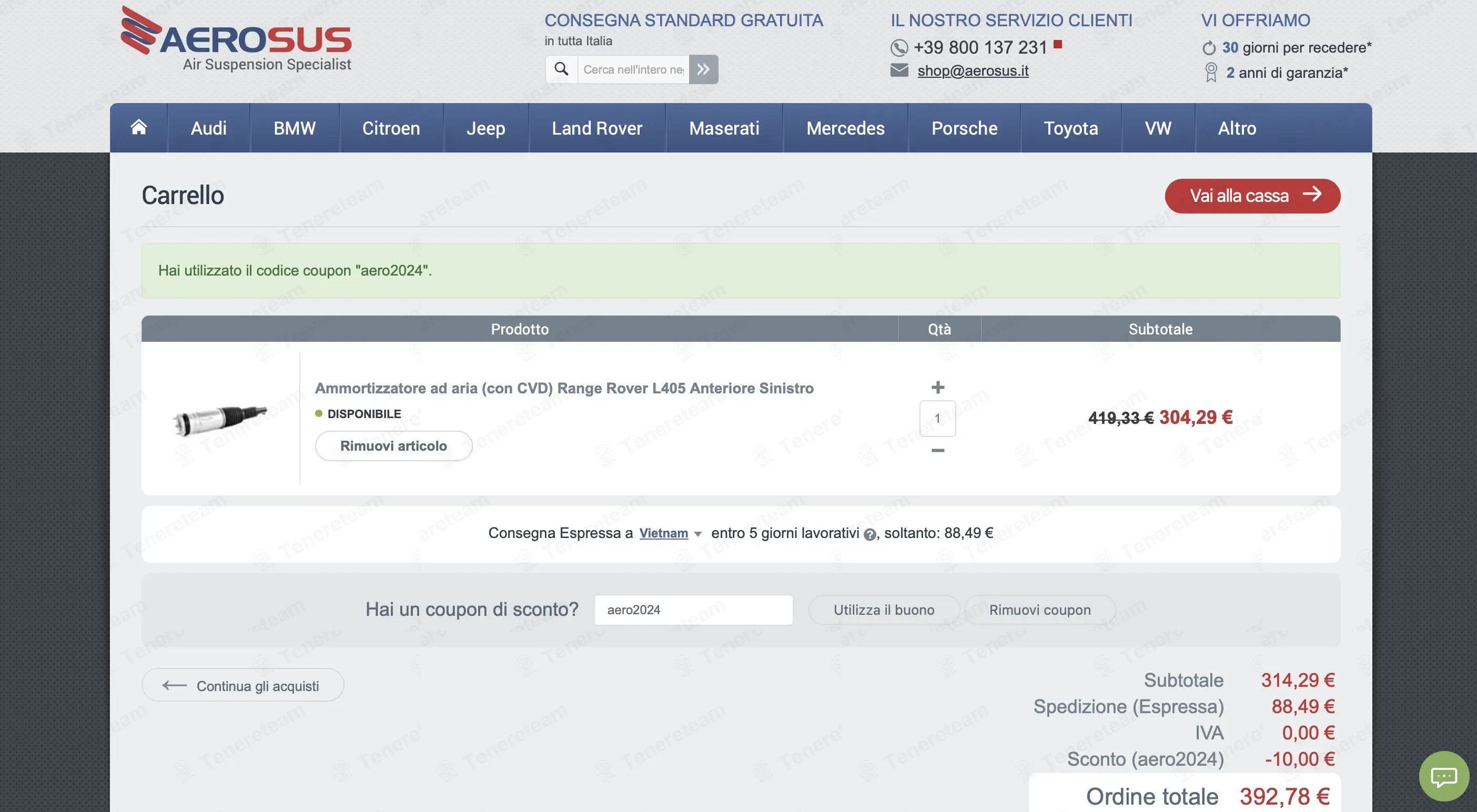This screenshot has width=1477, height=812.
Task: Increase quantity with the plus icon
Action: coord(937,388)
